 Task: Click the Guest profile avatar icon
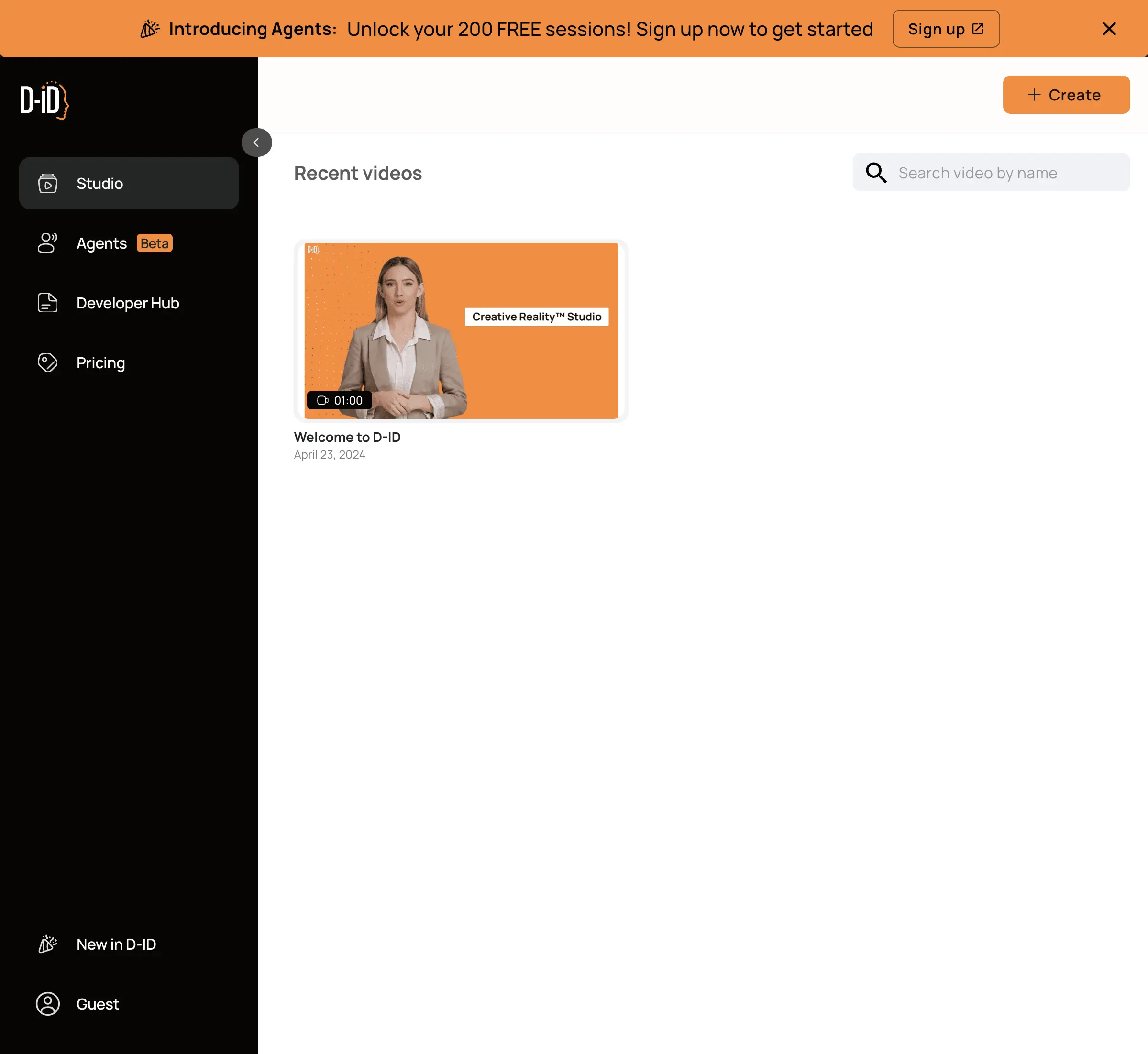pos(48,1004)
